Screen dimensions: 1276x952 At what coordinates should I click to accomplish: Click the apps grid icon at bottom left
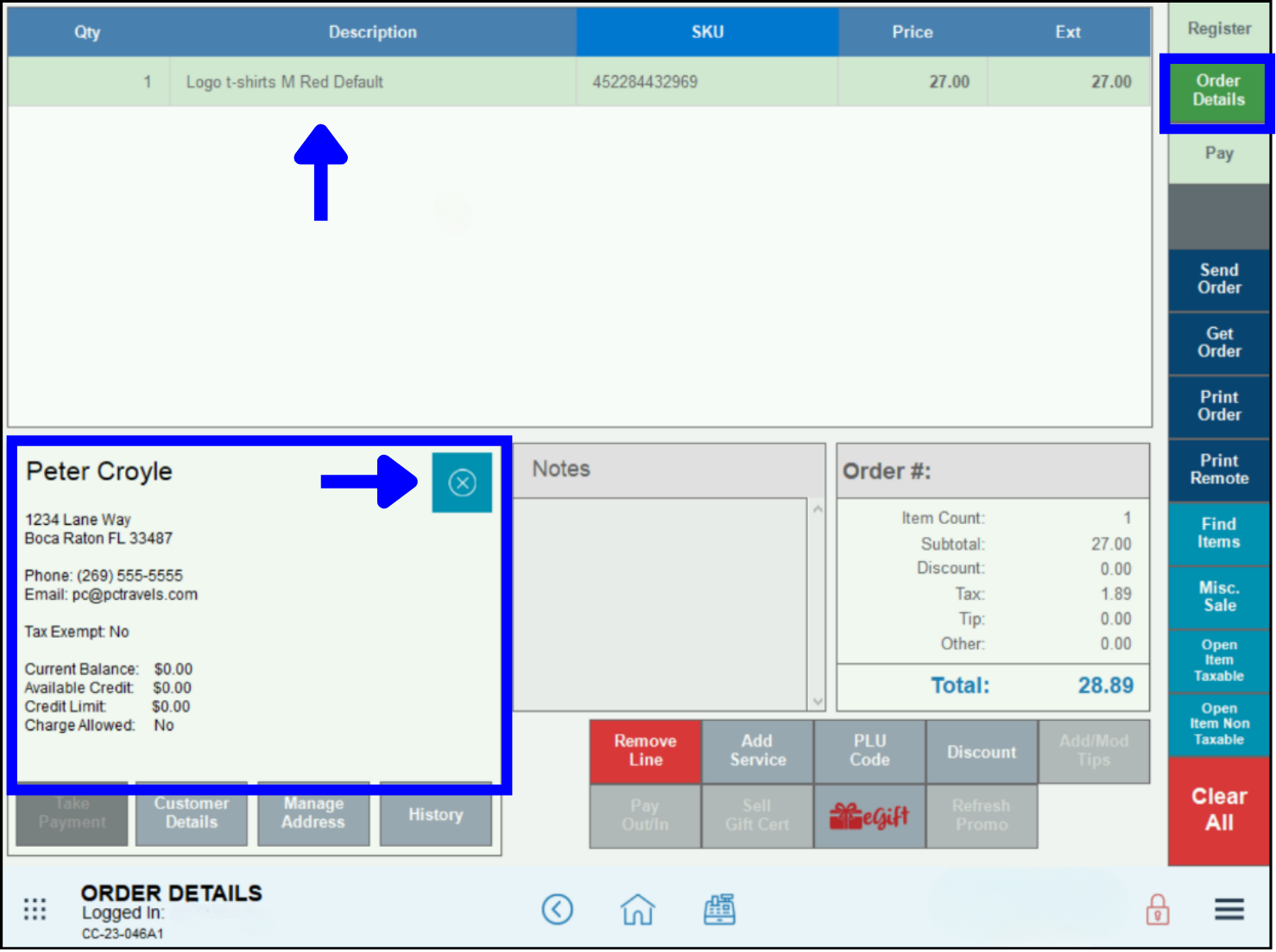point(35,909)
